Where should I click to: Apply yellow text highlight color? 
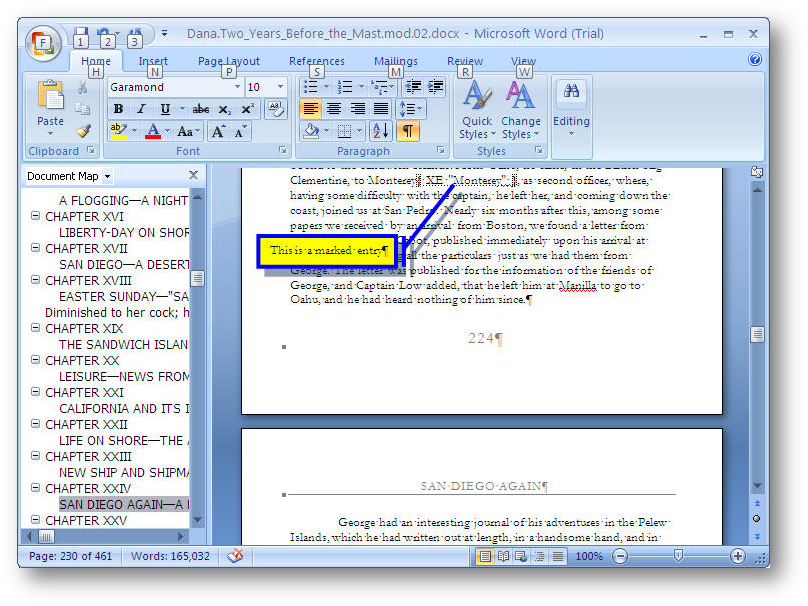[x=119, y=131]
